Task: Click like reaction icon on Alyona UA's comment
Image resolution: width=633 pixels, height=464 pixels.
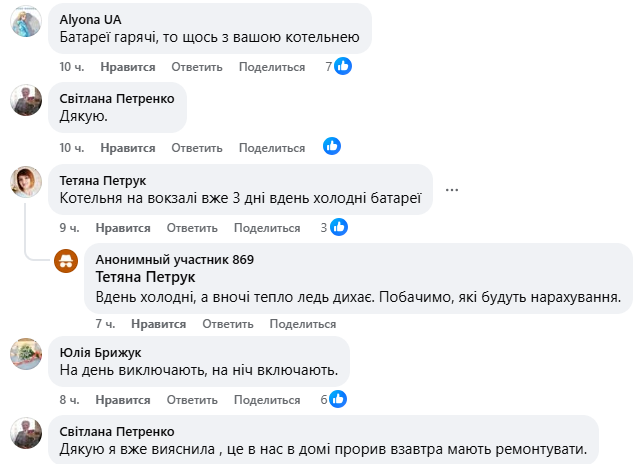Action: click(342, 66)
